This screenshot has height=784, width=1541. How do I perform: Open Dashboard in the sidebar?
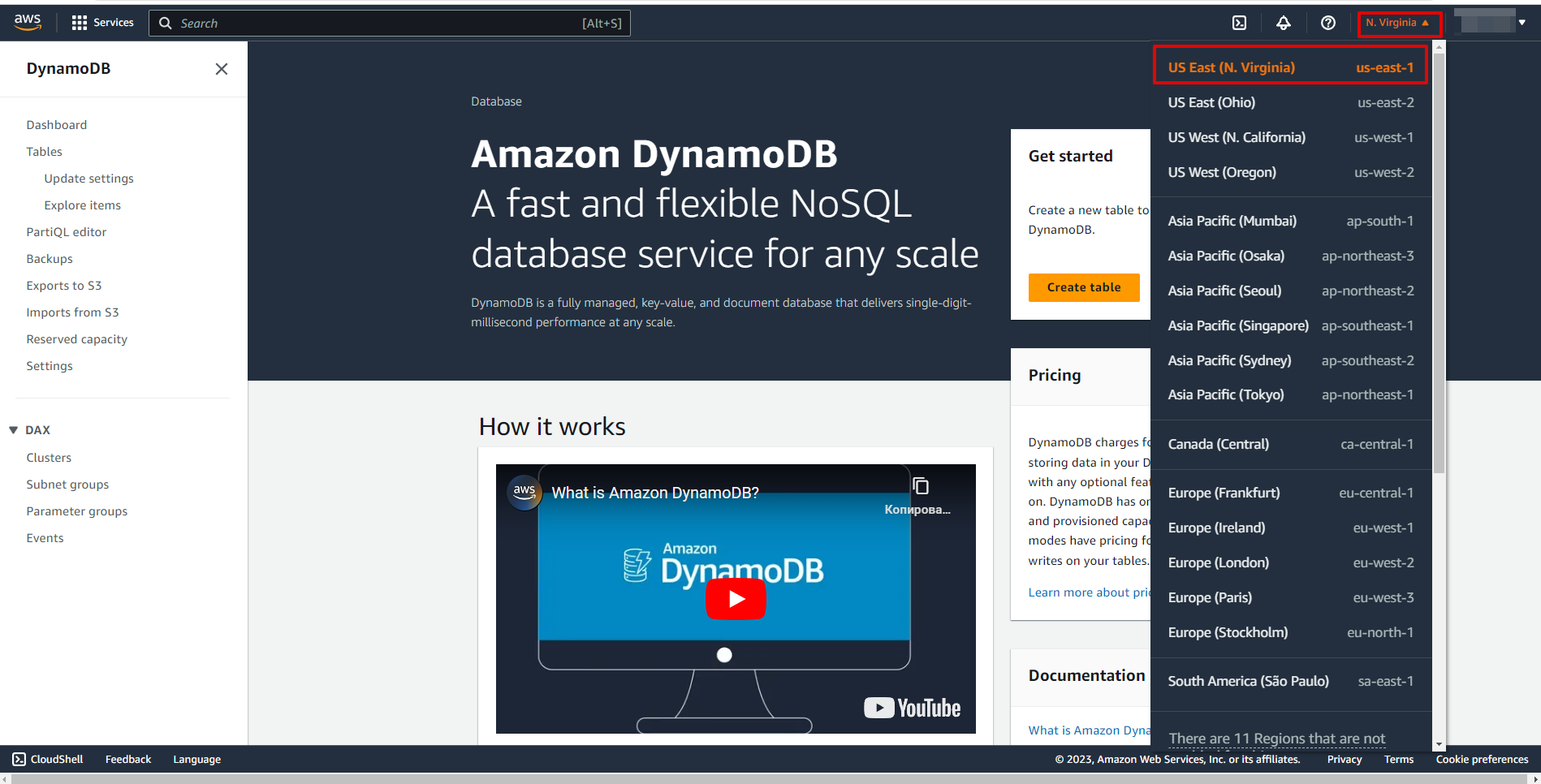(57, 125)
